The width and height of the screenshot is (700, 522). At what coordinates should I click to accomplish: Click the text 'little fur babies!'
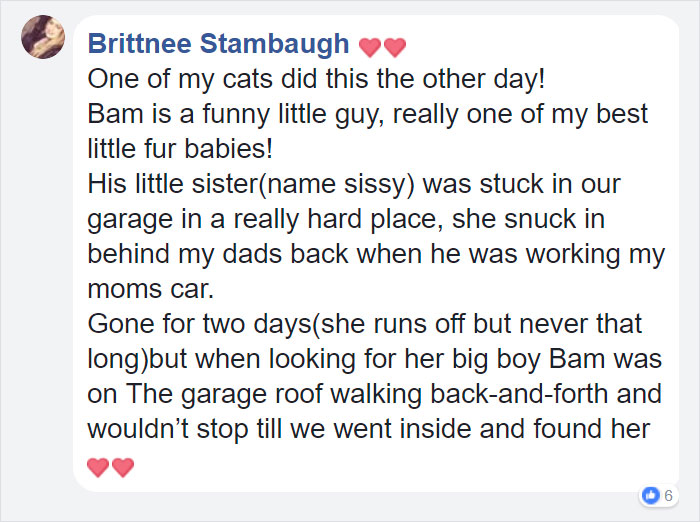coord(180,149)
